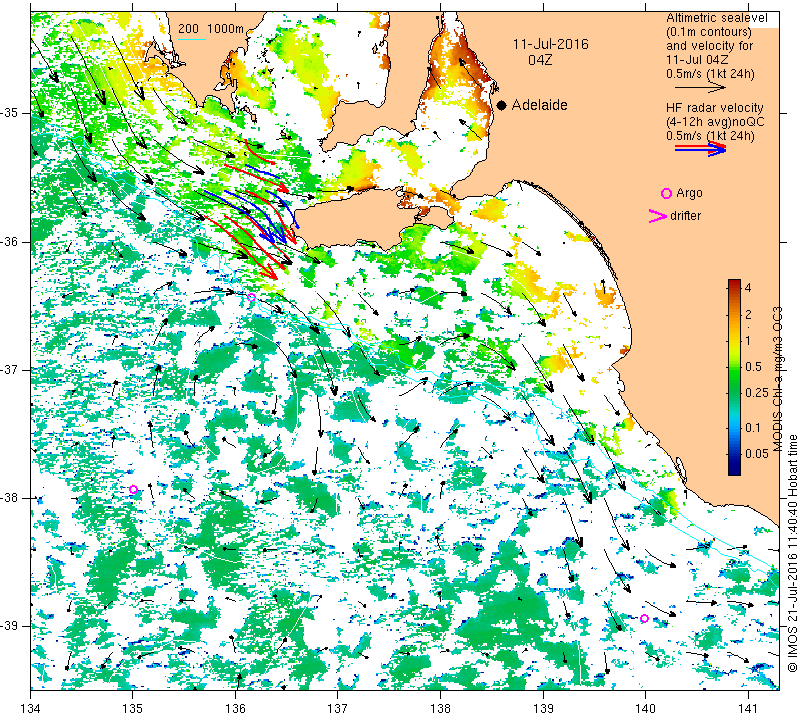The height and width of the screenshot is (720, 800).
Task: Click the "drifter" legend label
Action: [x=686, y=216]
